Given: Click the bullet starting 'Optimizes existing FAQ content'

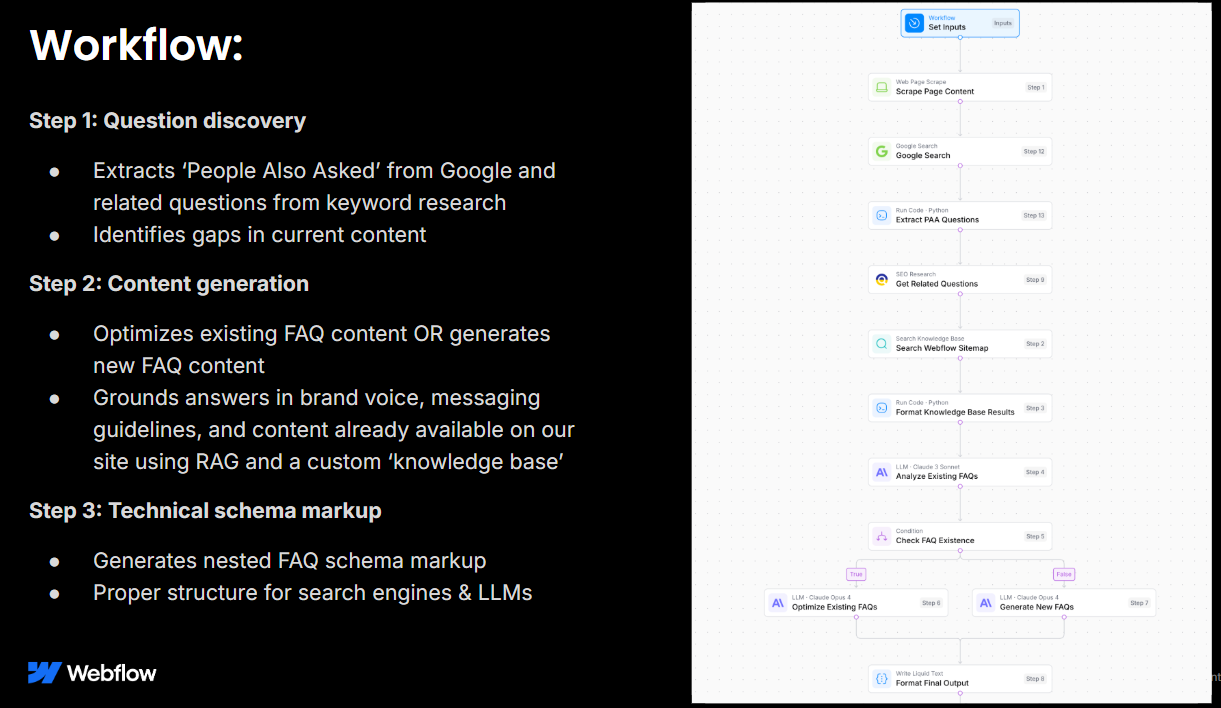Looking at the screenshot, I should pos(322,349).
